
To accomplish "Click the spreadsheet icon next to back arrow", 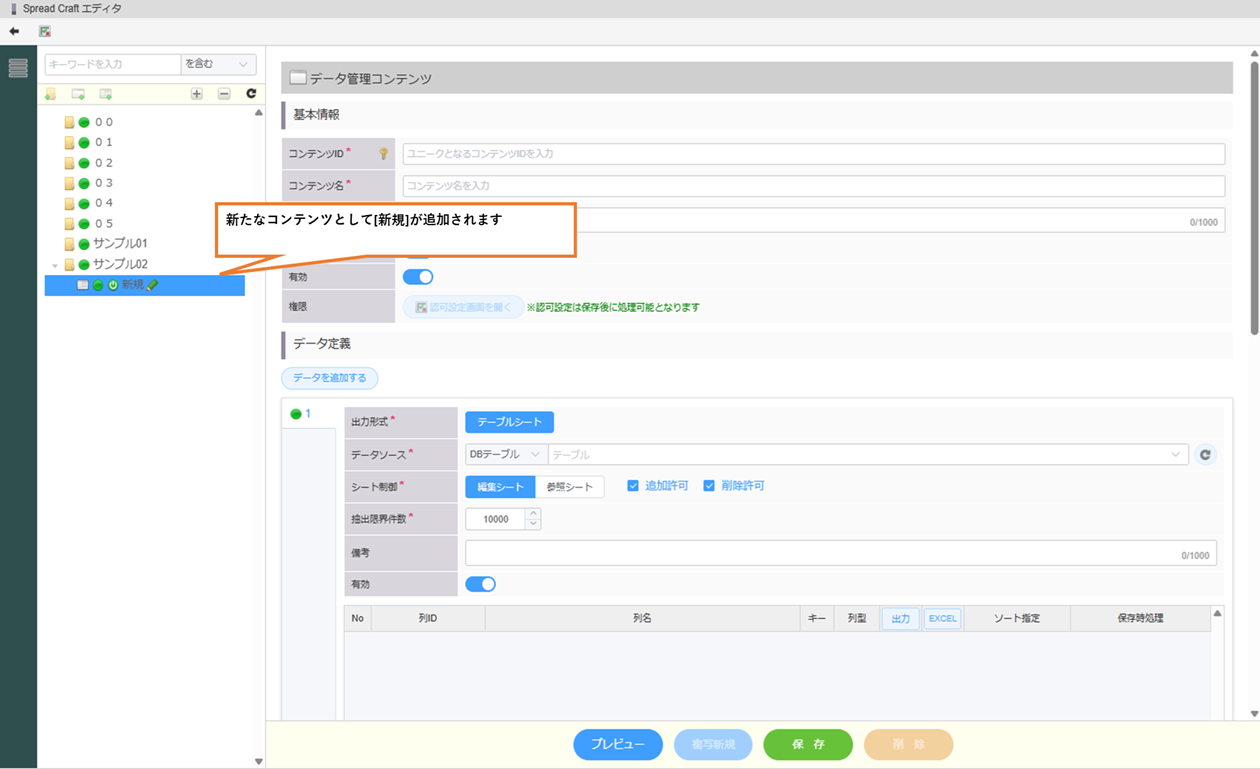I will click(45, 31).
